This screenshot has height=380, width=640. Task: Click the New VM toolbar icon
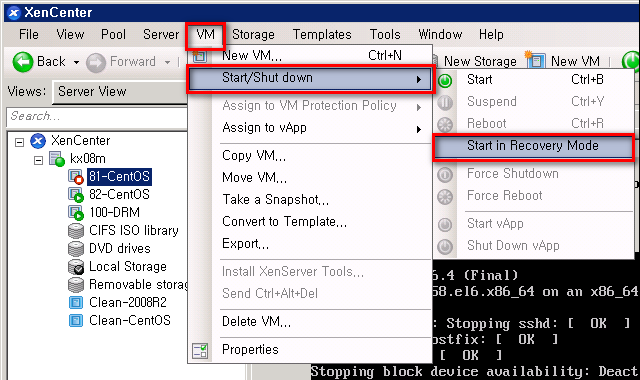coord(536,60)
